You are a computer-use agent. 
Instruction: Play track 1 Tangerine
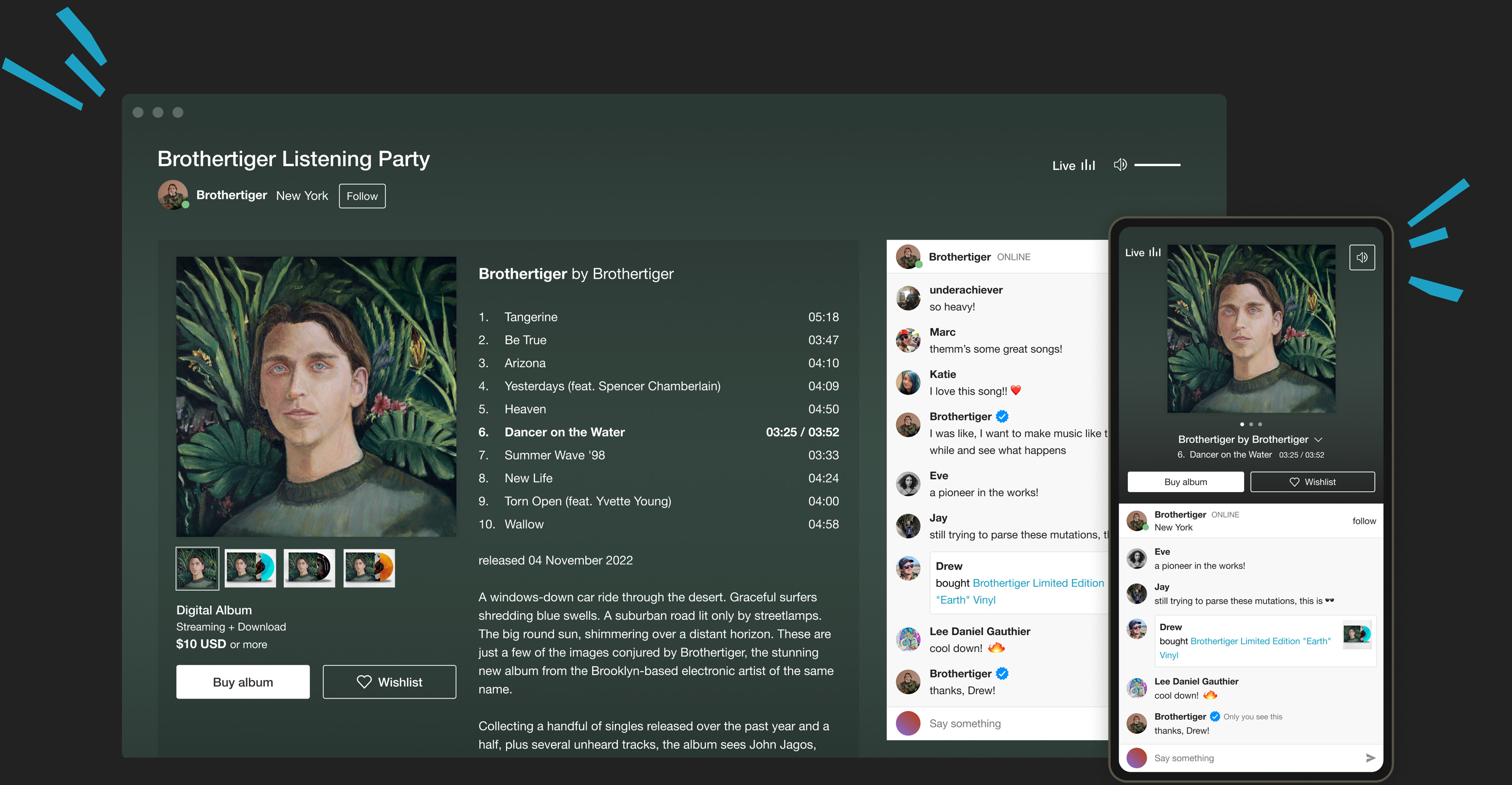pos(658,317)
